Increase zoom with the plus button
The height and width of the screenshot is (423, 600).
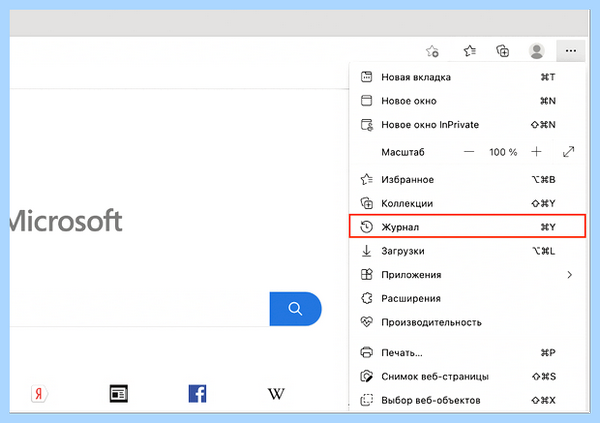(x=536, y=152)
